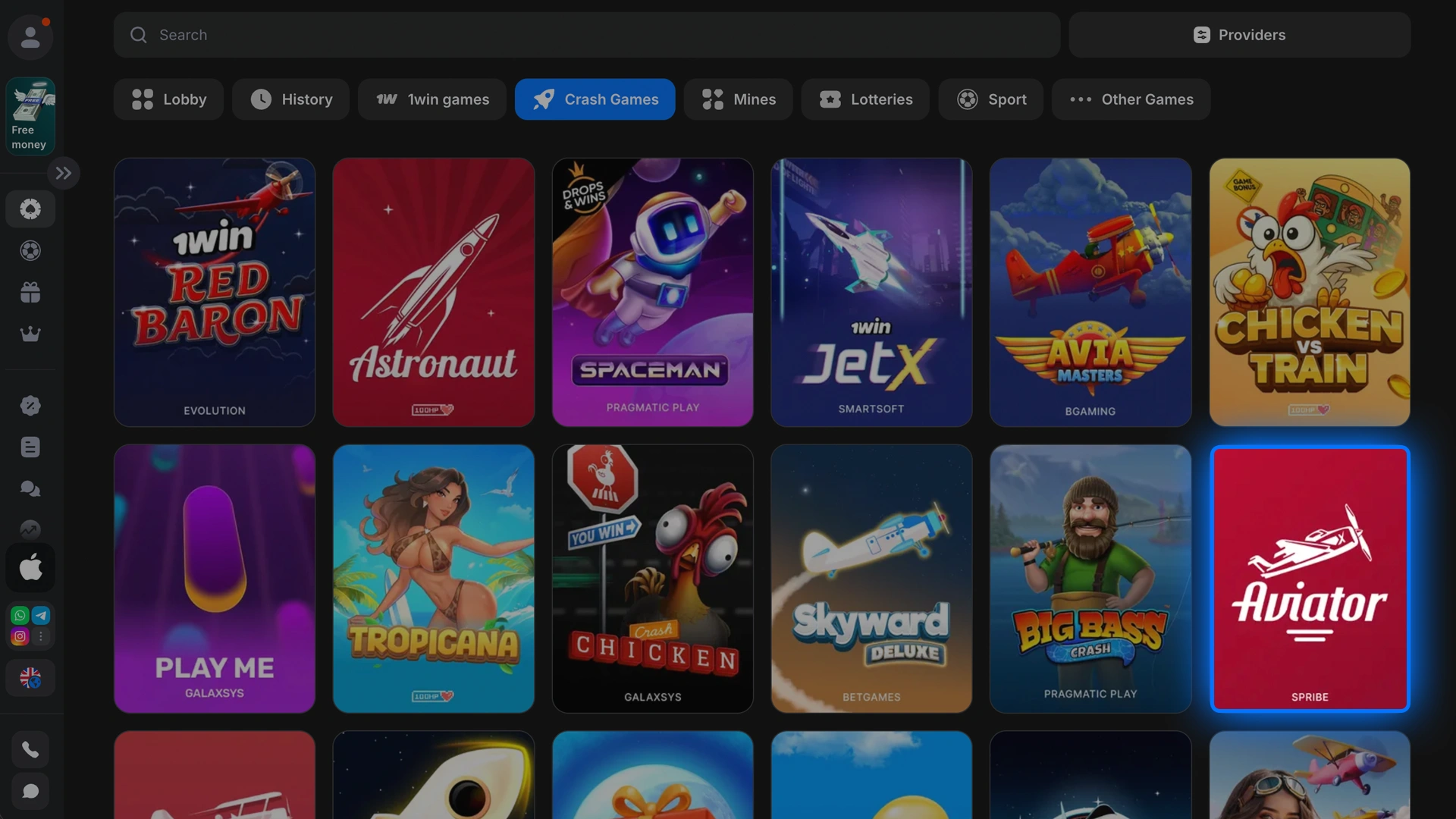The image size is (1456, 819).
Task: Open the Other Games menu
Action: pos(1131,99)
